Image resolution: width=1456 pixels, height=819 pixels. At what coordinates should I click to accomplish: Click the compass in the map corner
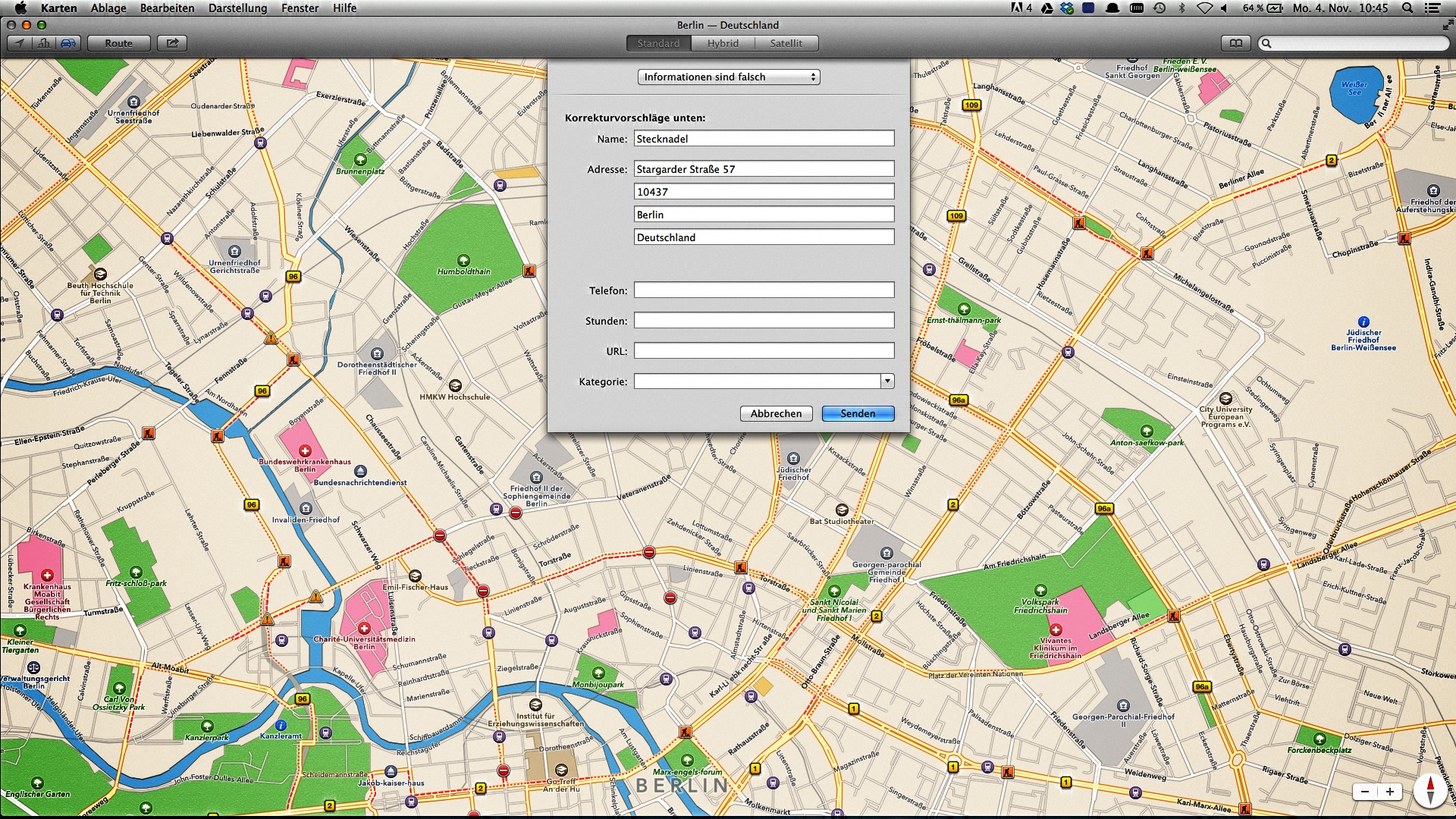[x=1431, y=790]
